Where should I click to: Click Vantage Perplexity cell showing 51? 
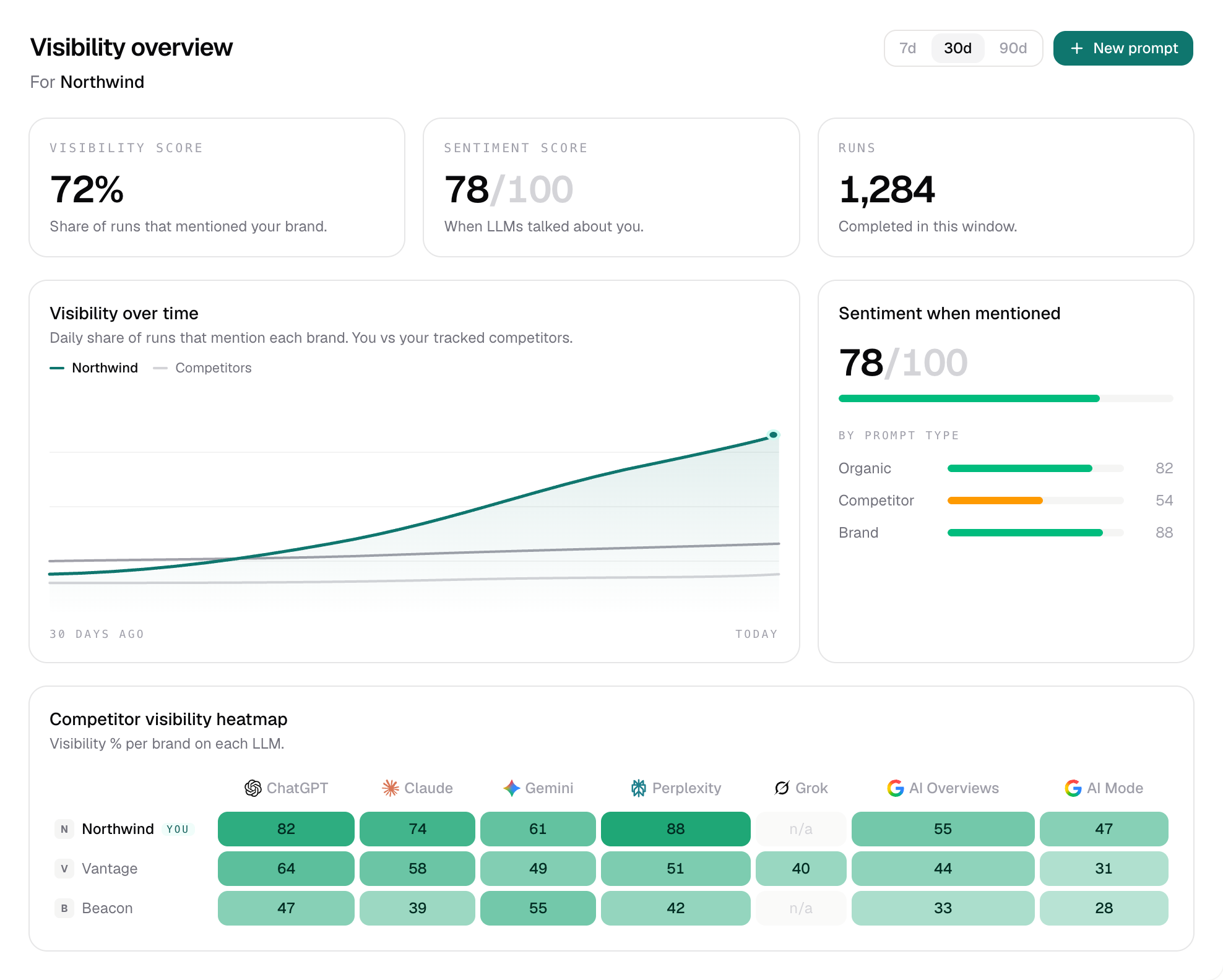[675, 869]
